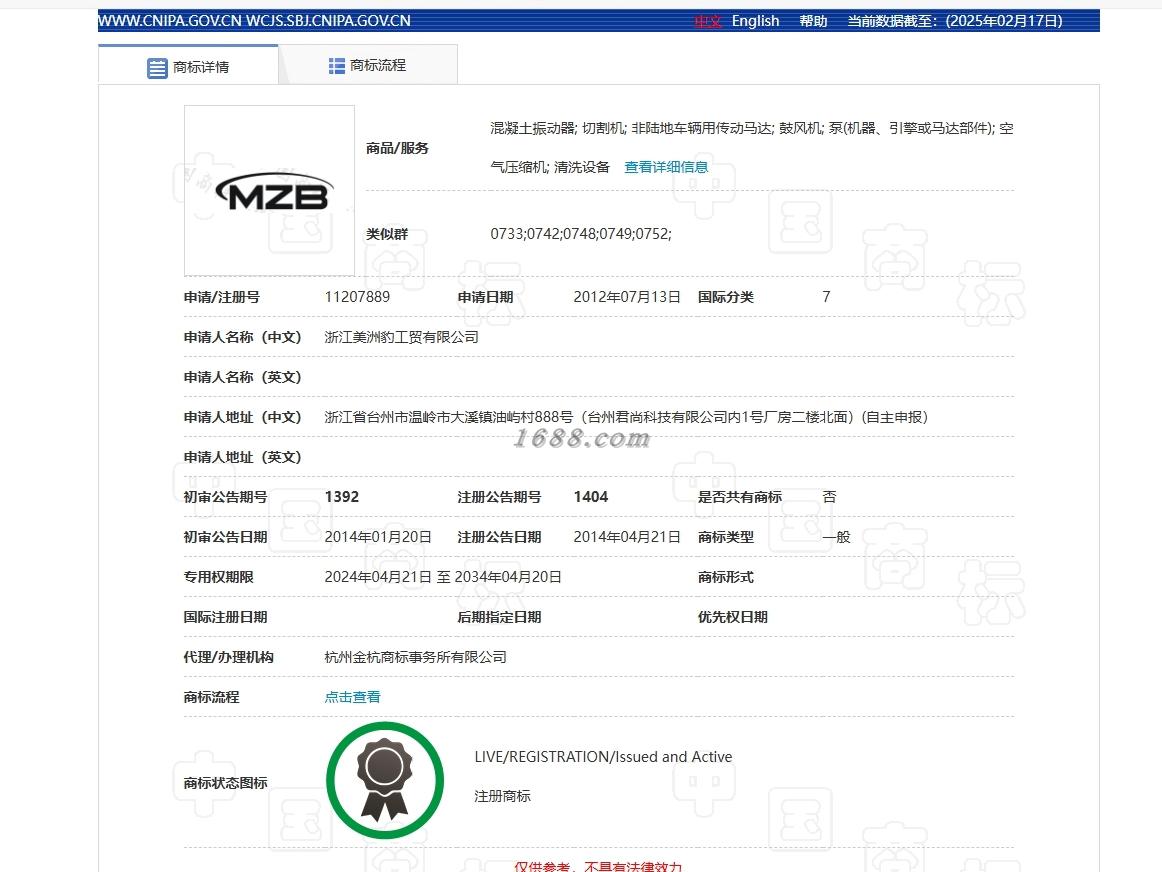Switch to the 商标流程 tab
The height and width of the screenshot is (872, 1162).
[x=368, y=65]
